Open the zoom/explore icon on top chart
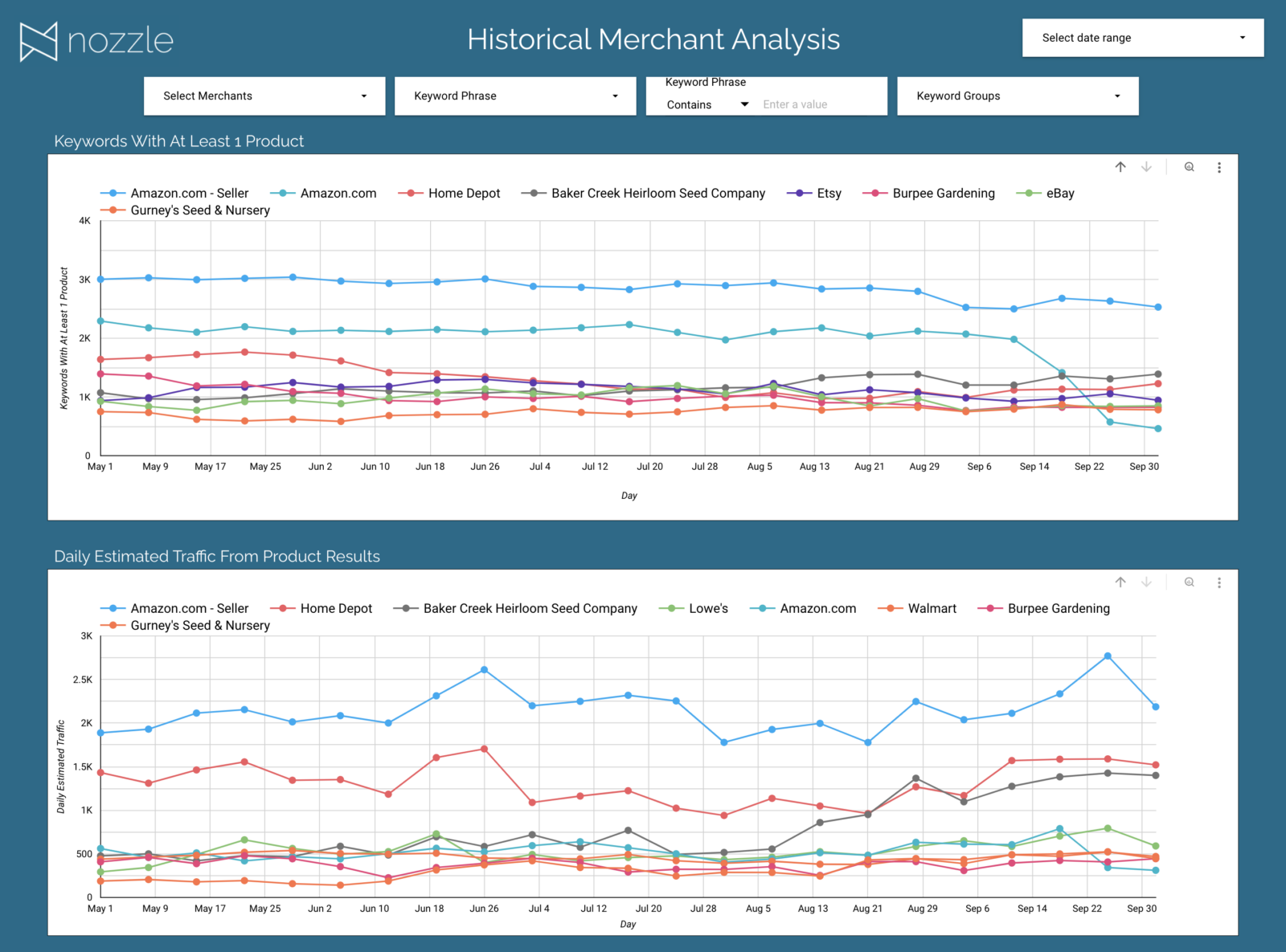This screenshot has width=1286, height=952. point(1189,167)
